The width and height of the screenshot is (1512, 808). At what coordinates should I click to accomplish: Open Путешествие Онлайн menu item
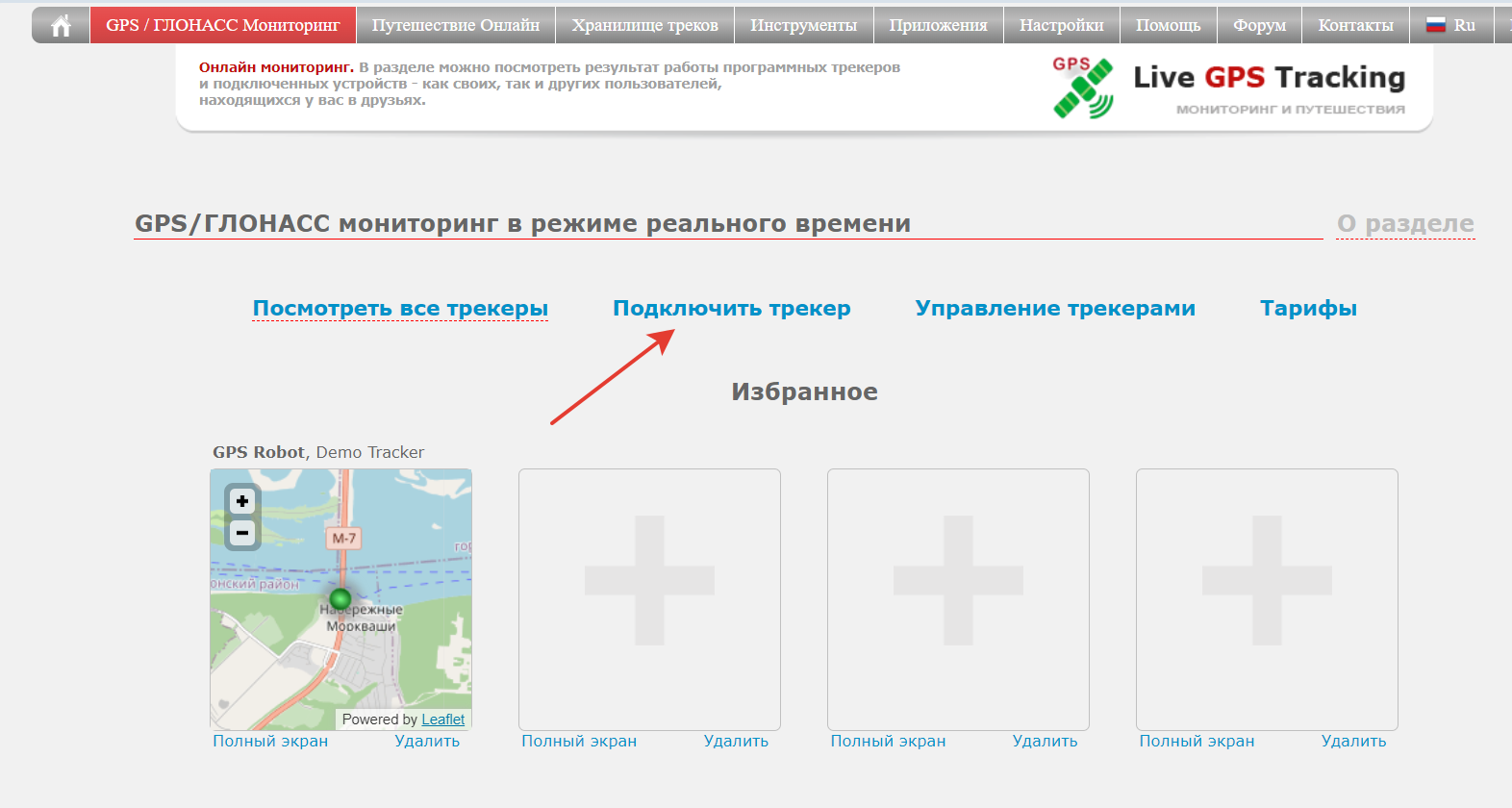pyautogui.click(x=456, y=26)
